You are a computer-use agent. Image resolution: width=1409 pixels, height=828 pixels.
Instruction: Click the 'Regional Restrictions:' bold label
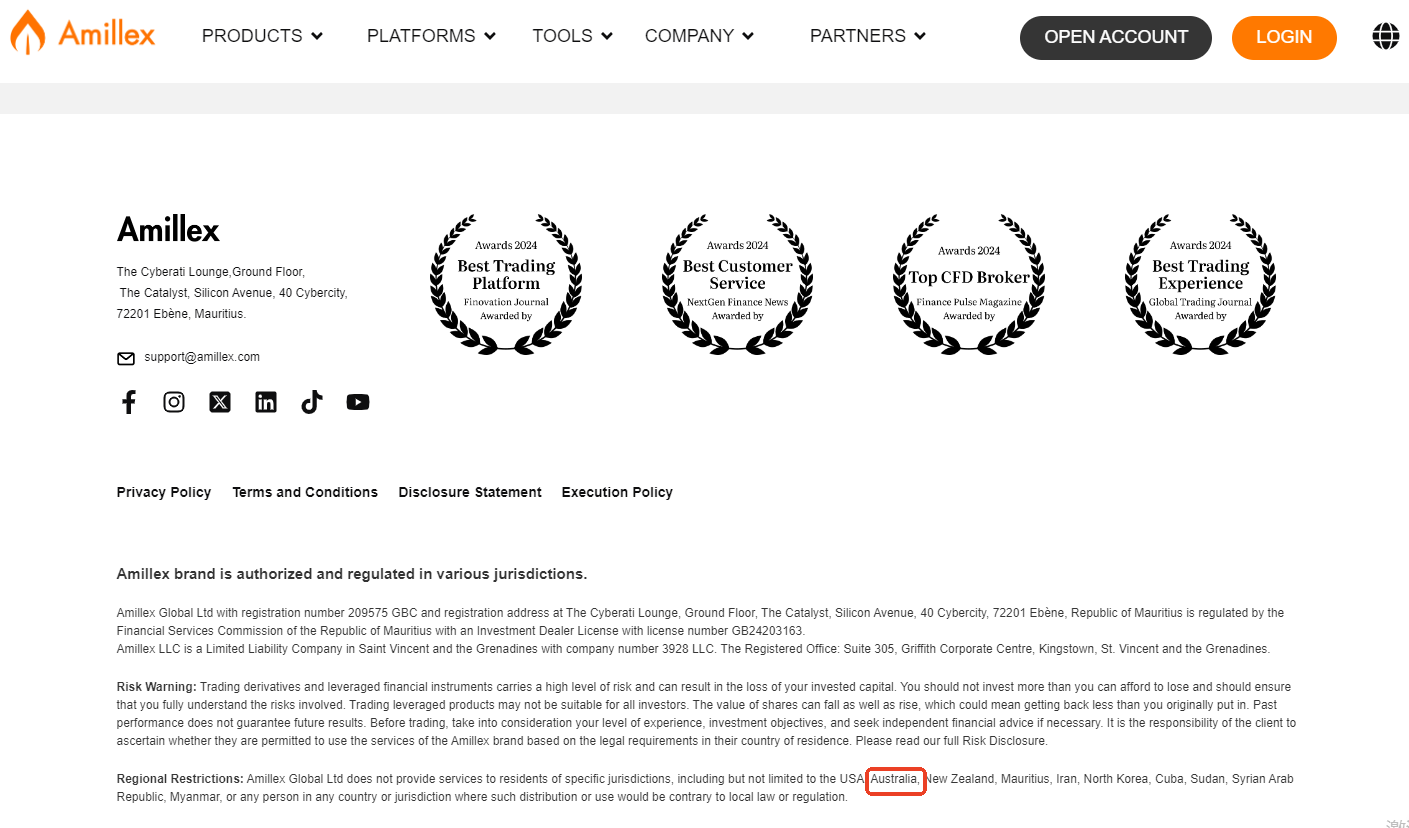click(x=180, y=779)
